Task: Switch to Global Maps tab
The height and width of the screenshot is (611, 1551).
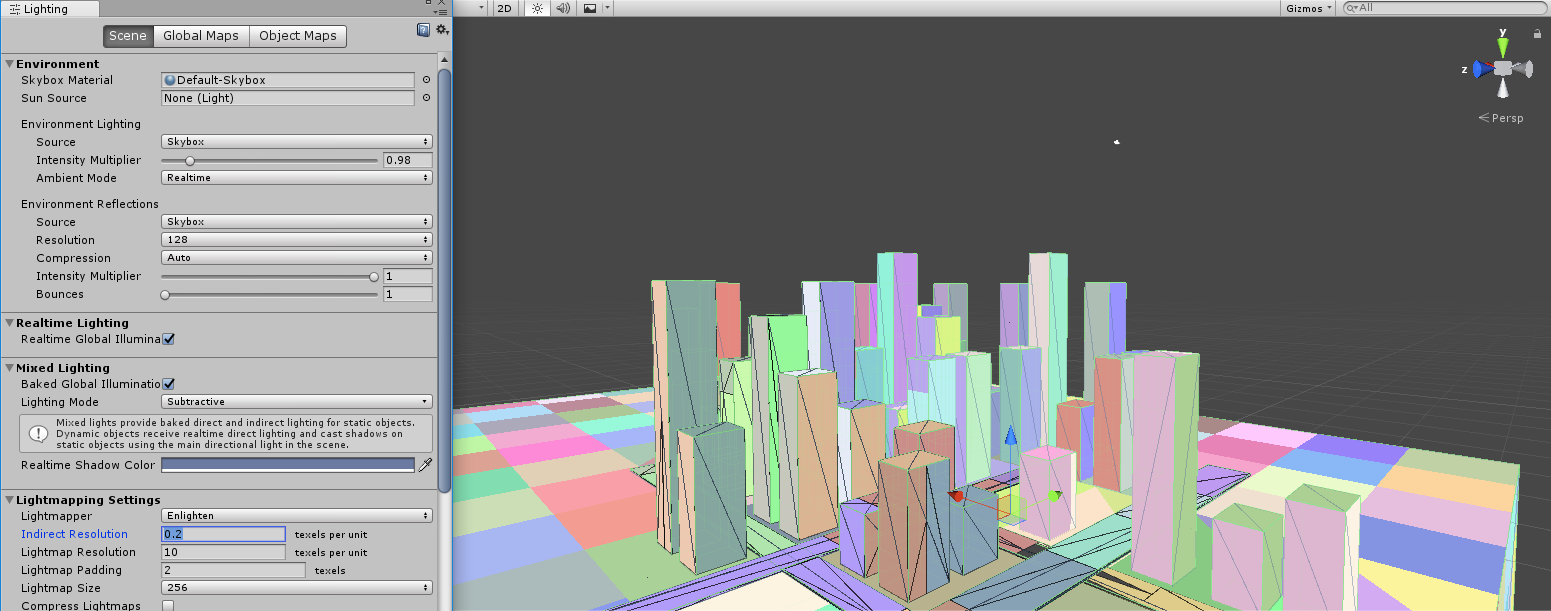Action: pos(201,36)
